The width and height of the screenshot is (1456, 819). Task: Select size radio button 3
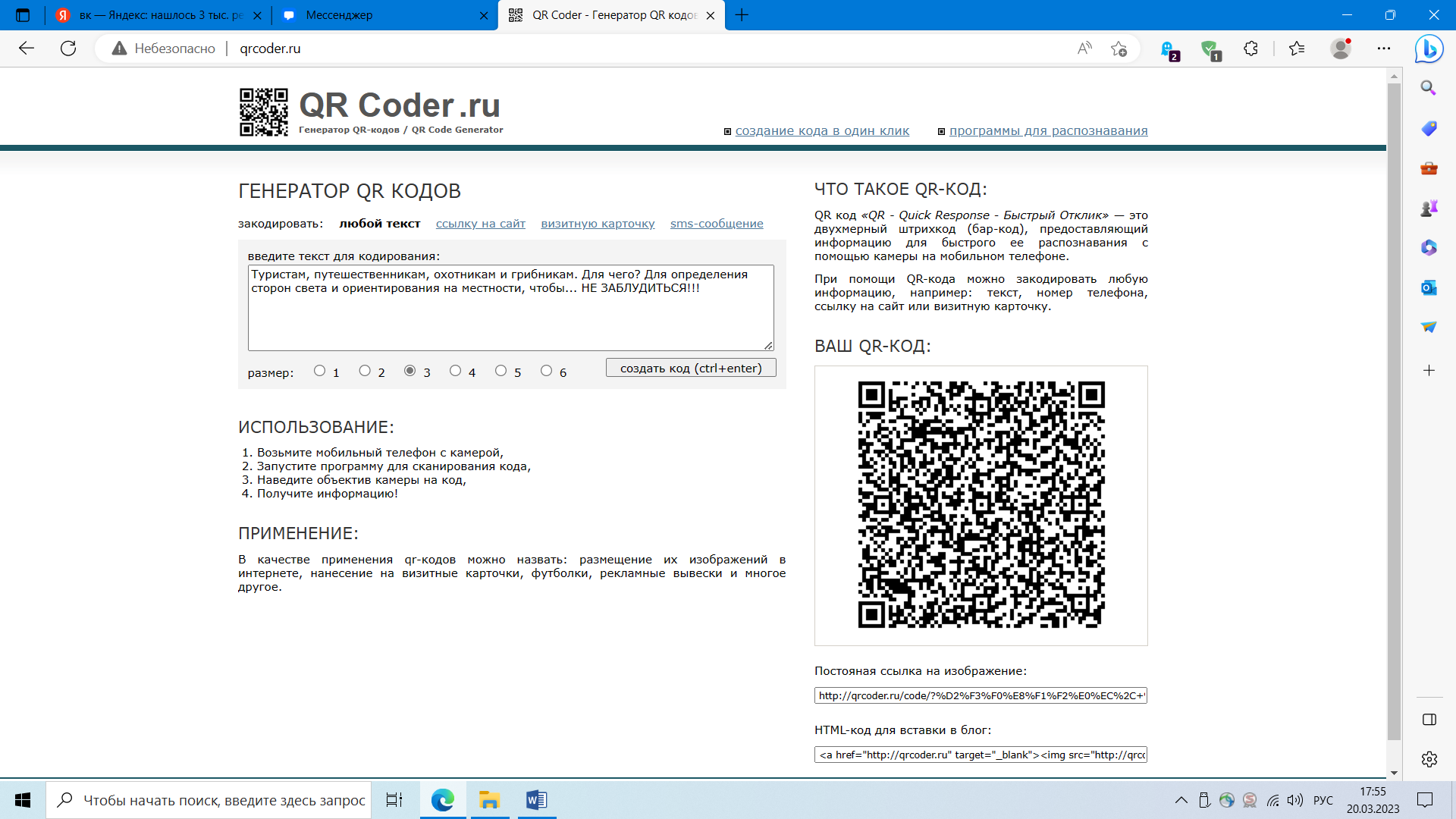(x=409, y=371)
